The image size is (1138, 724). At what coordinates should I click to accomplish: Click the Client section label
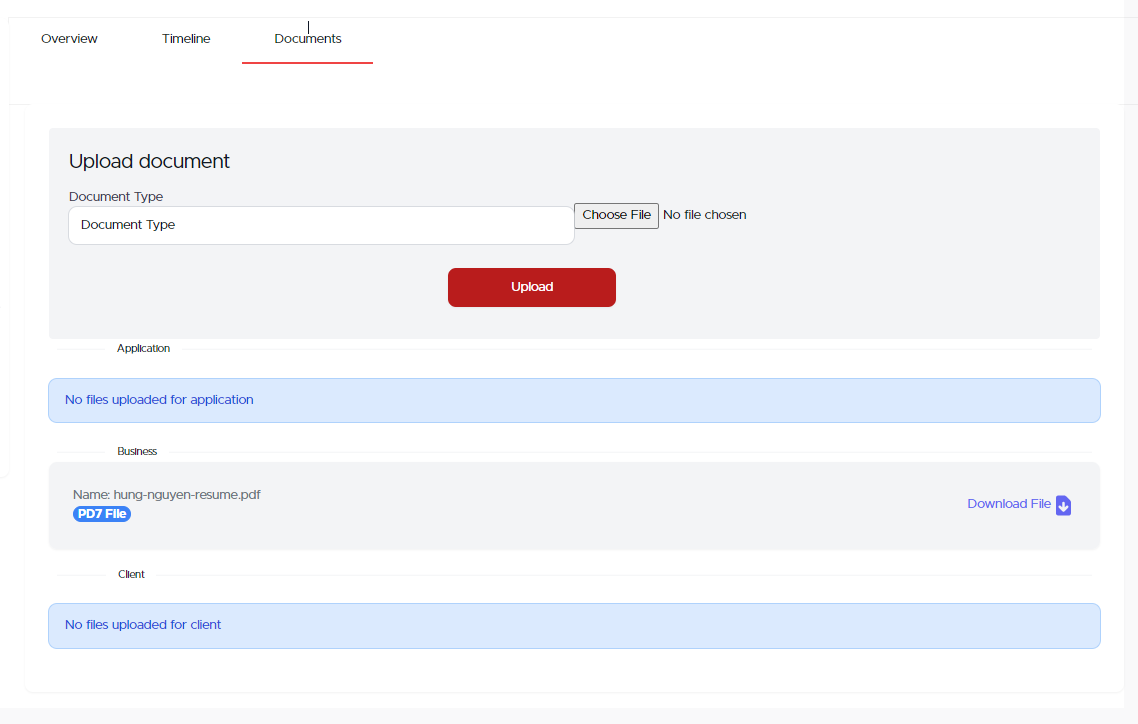(131, 575)
